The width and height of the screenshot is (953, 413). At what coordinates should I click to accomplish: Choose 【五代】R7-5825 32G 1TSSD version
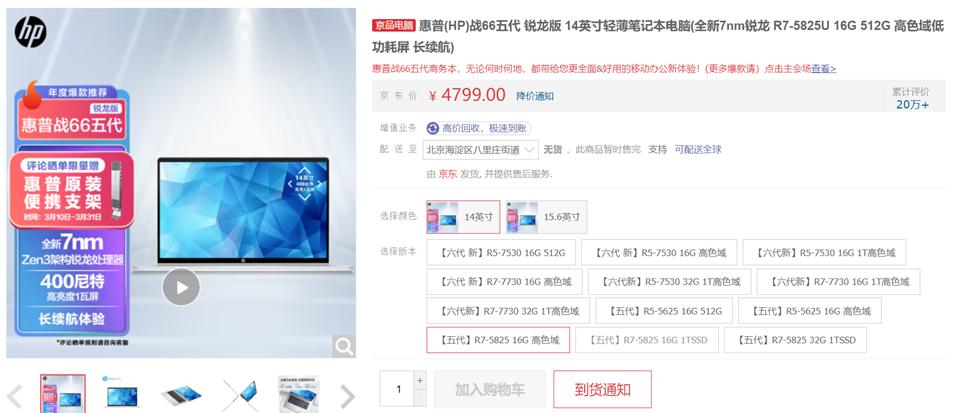[795, 340]
